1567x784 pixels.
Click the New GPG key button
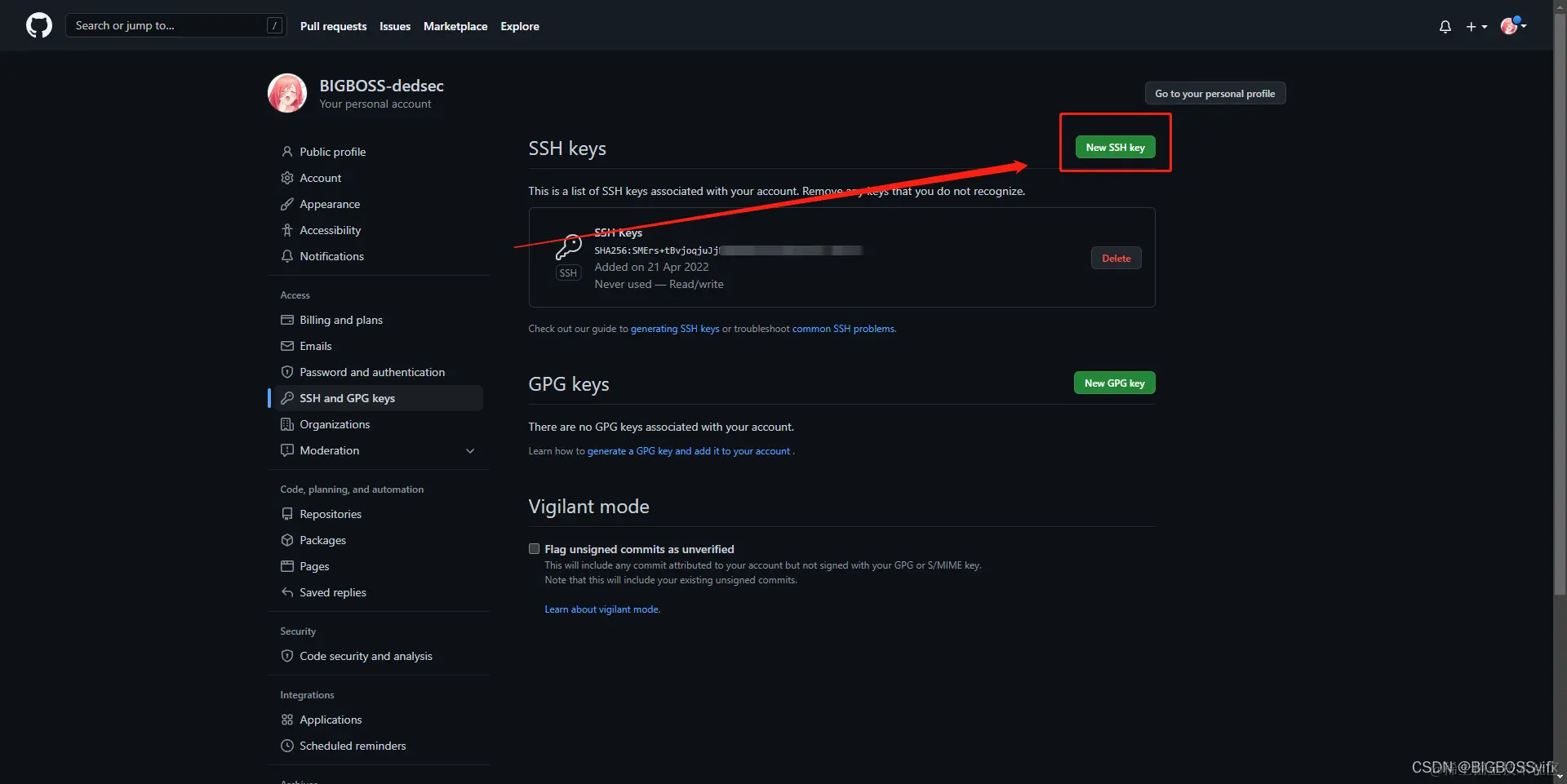tap(1114, 383)
